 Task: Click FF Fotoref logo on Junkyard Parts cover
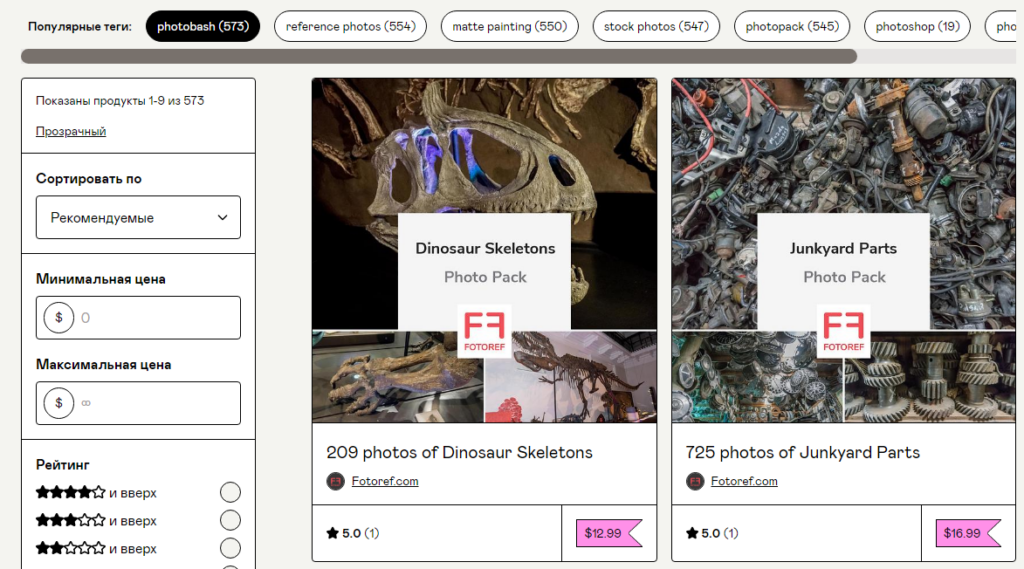pos(844,331)
